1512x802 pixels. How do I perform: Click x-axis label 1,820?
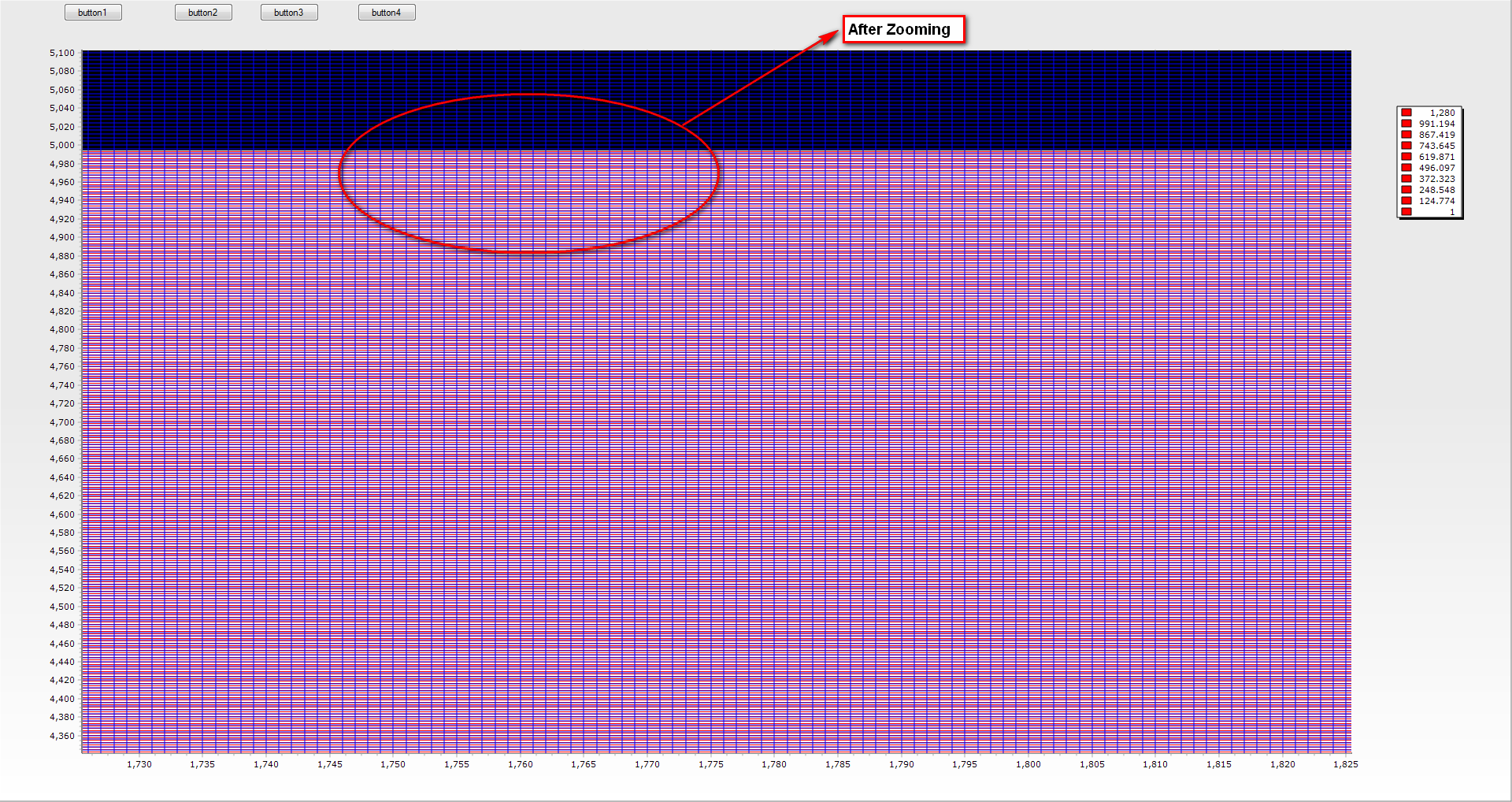[1283, 764]
